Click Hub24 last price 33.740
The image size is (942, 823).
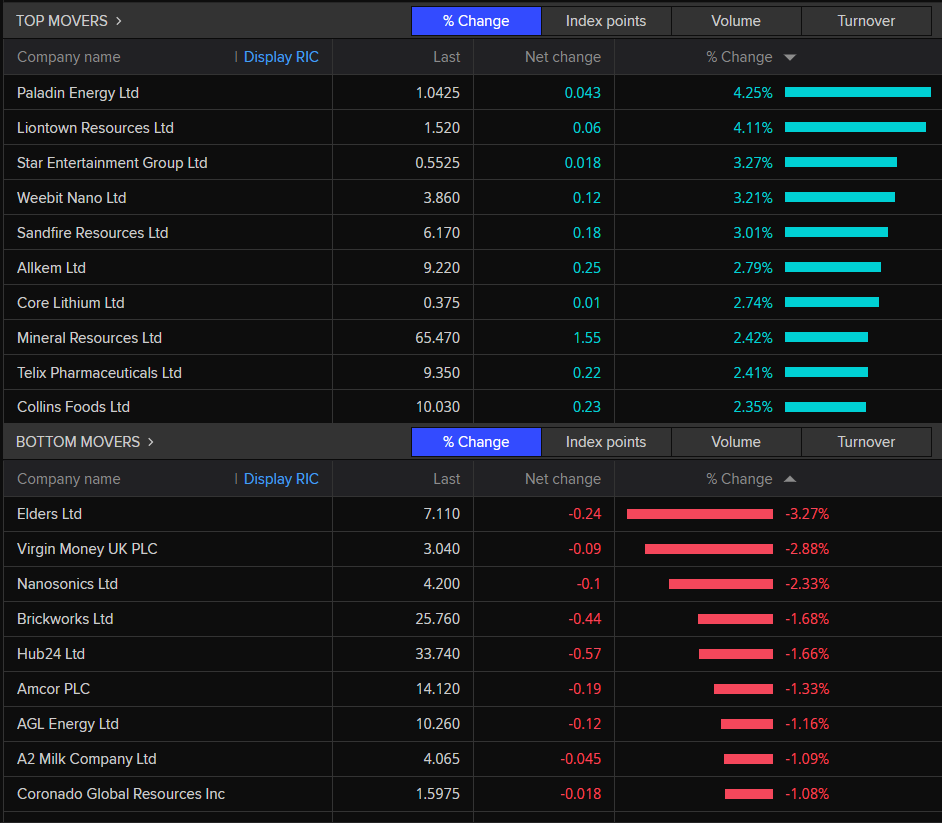[x=437, y=654]
